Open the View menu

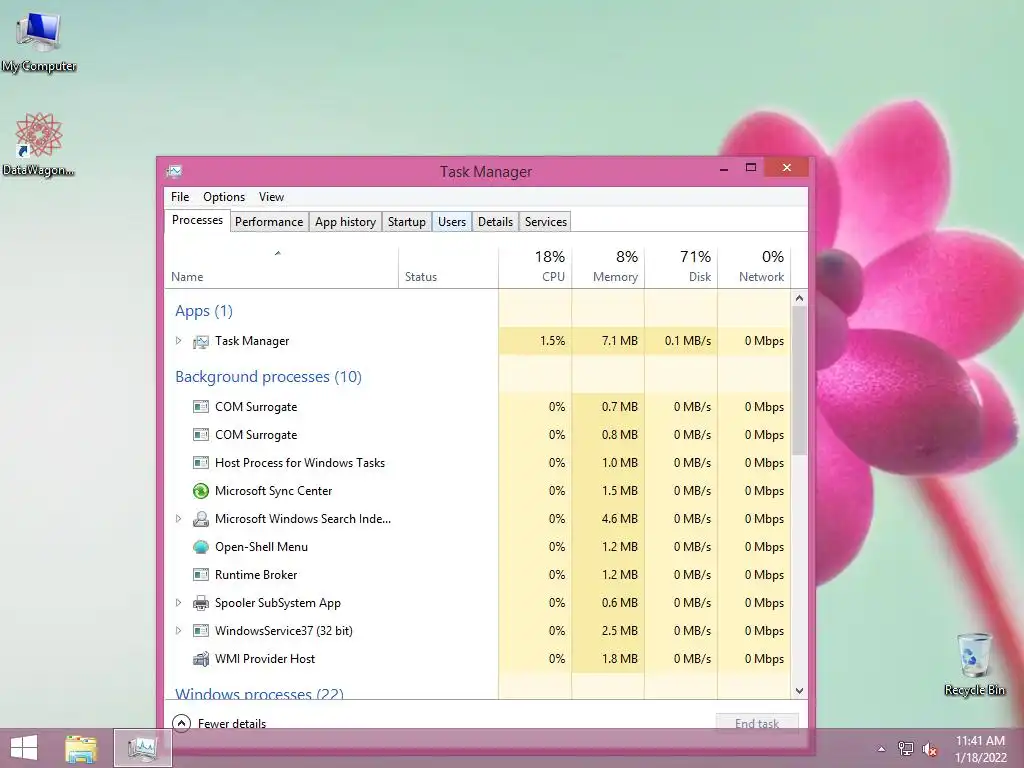(x=271, y=197)
